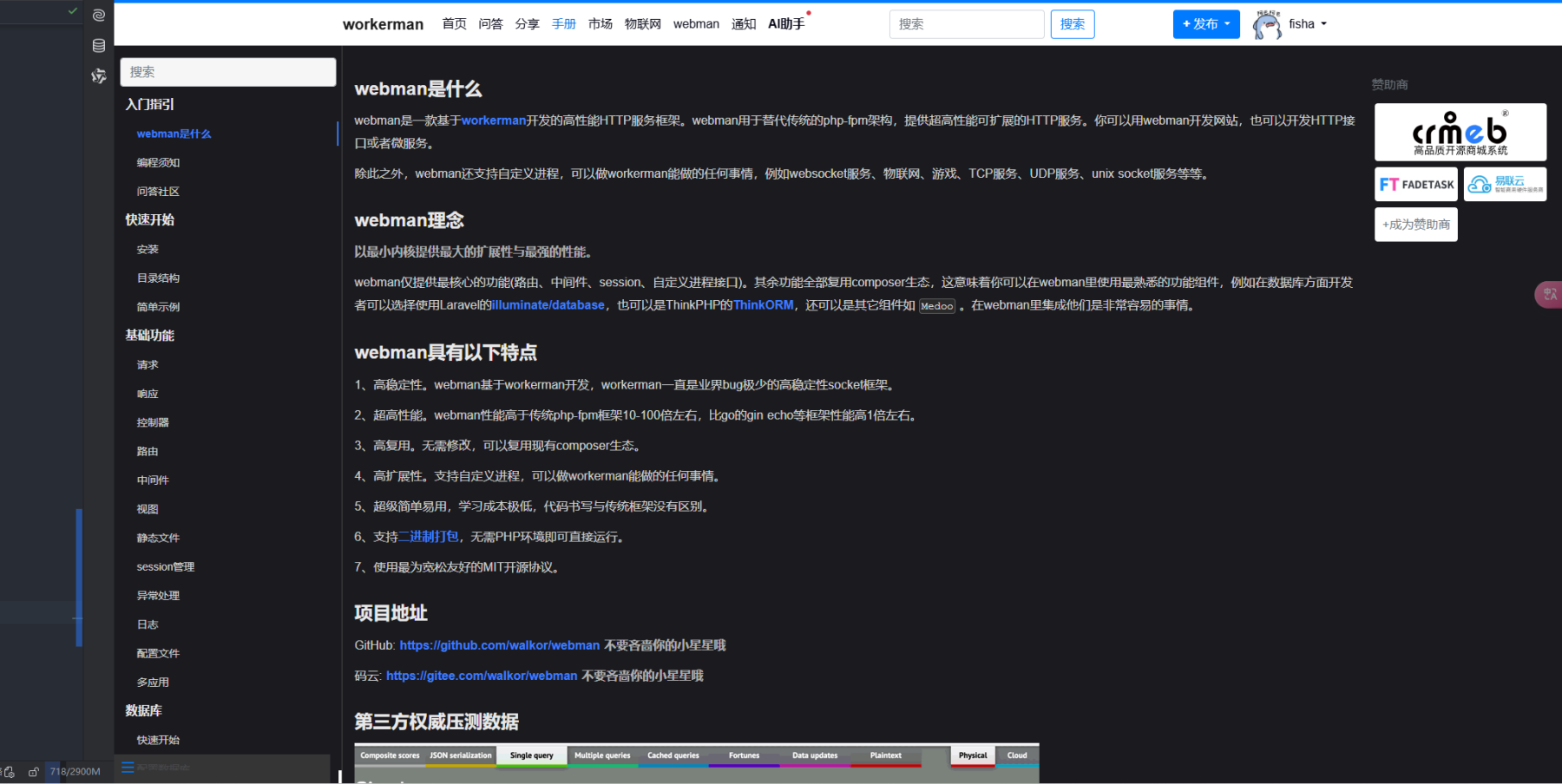
Task: Click the 搜索 search button in top navbar
Action: point(1073,24)
